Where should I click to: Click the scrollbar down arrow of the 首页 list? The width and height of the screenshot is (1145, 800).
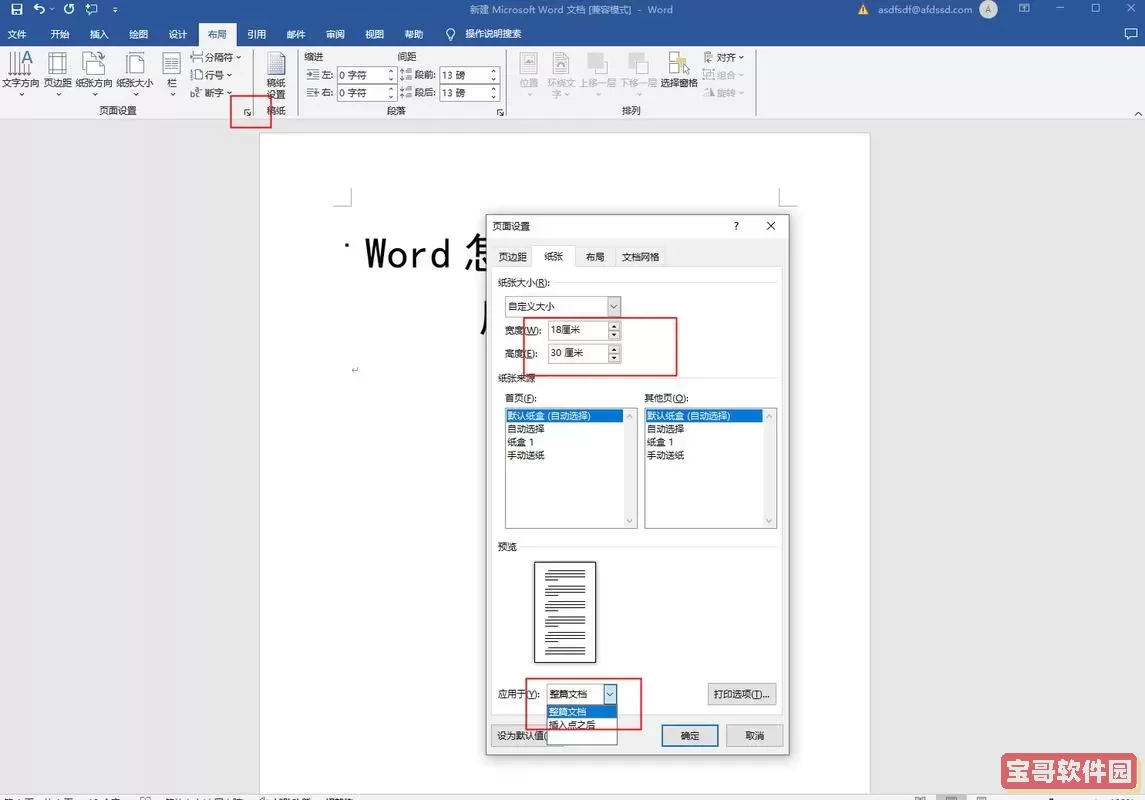click(x=629, y=520)
